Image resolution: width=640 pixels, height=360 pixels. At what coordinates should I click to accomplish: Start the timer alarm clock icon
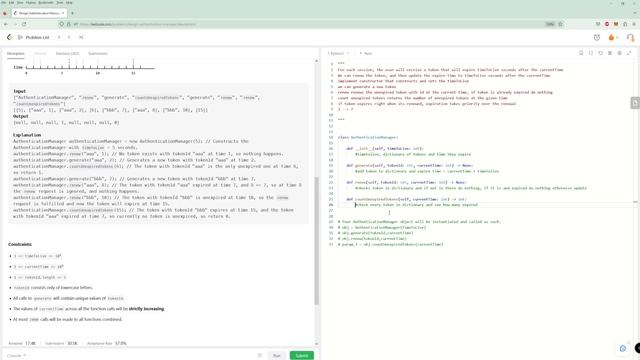(597, 38)
